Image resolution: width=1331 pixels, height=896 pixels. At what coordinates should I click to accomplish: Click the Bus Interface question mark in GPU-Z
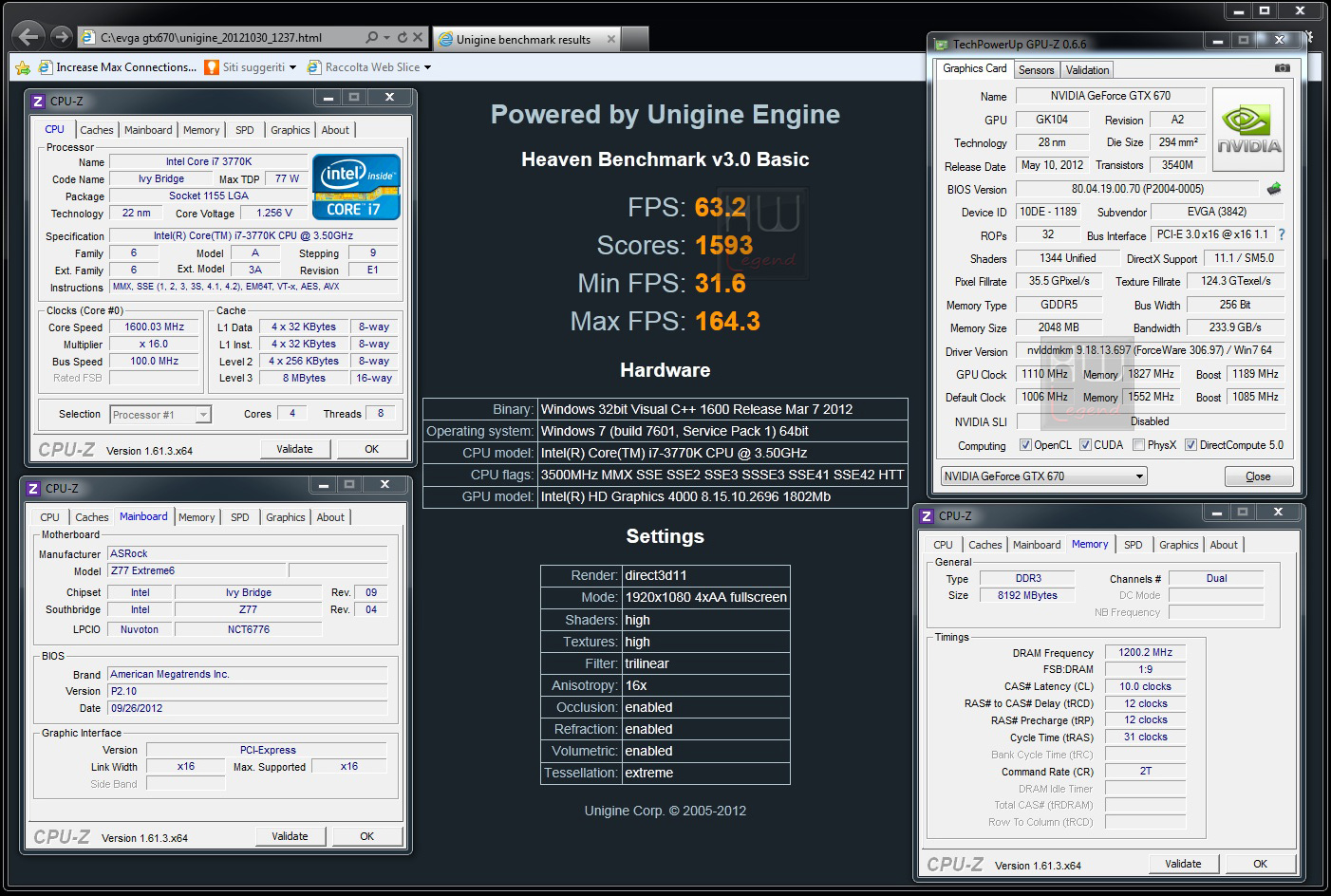pyautogui.click(x=1282, y=234)
